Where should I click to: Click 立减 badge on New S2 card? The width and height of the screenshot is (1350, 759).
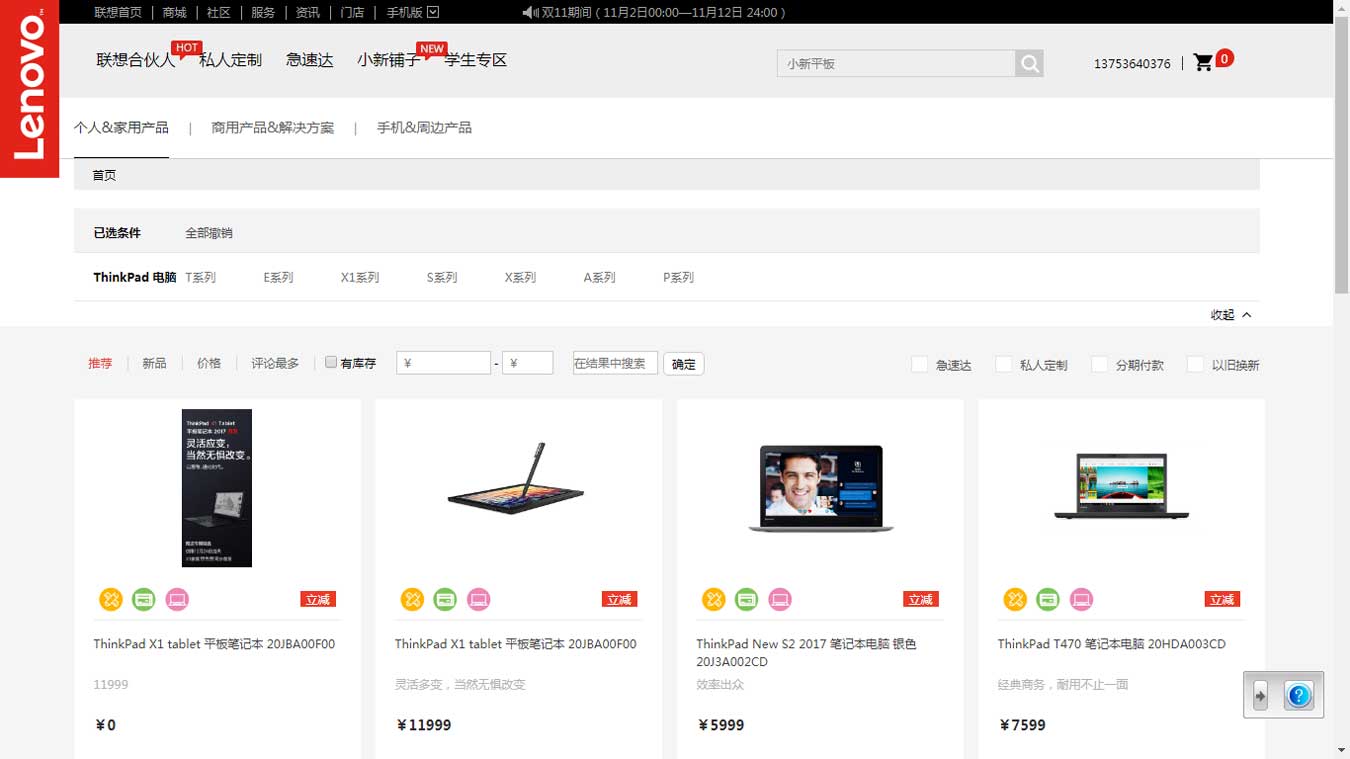(921, 599)
